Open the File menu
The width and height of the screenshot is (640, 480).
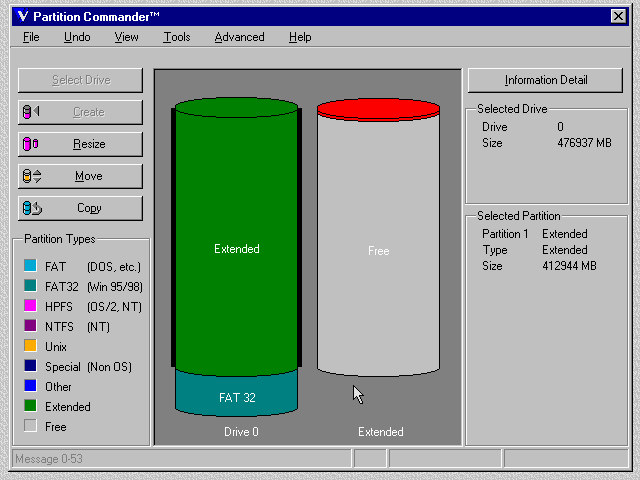[31, 37]
